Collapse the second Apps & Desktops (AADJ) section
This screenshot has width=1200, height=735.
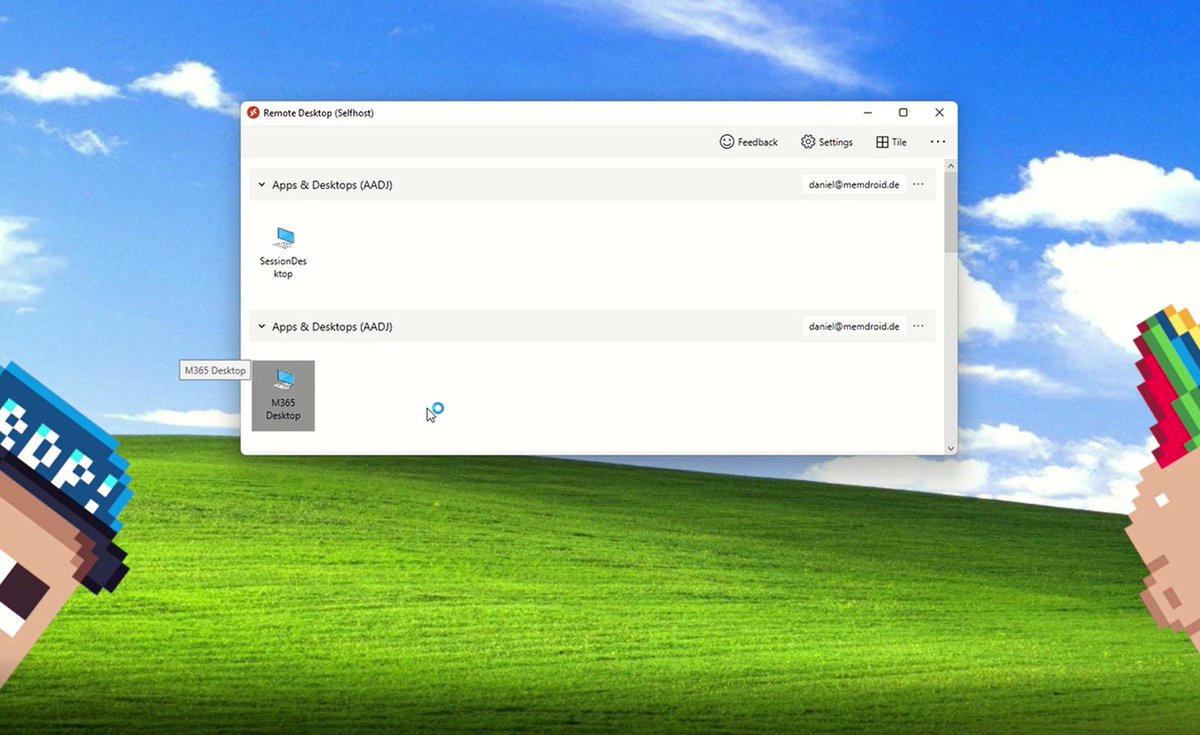[262, 327]
